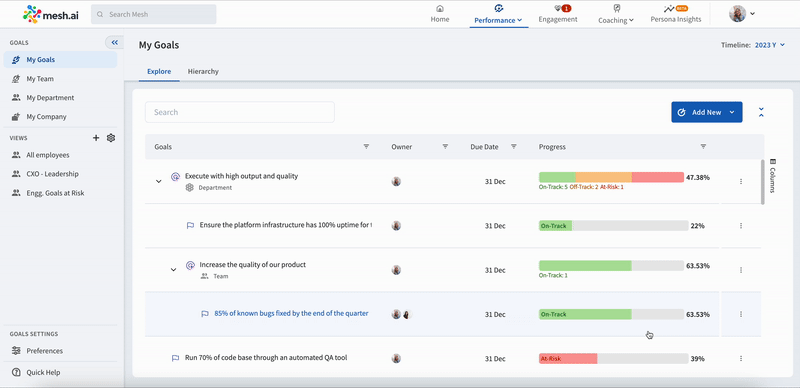This screenshot has width=800, height=388.
Task: Click objective icon beside 'Increase the quality of our product'
Action: pyautogui.click(x=190, y=265)
